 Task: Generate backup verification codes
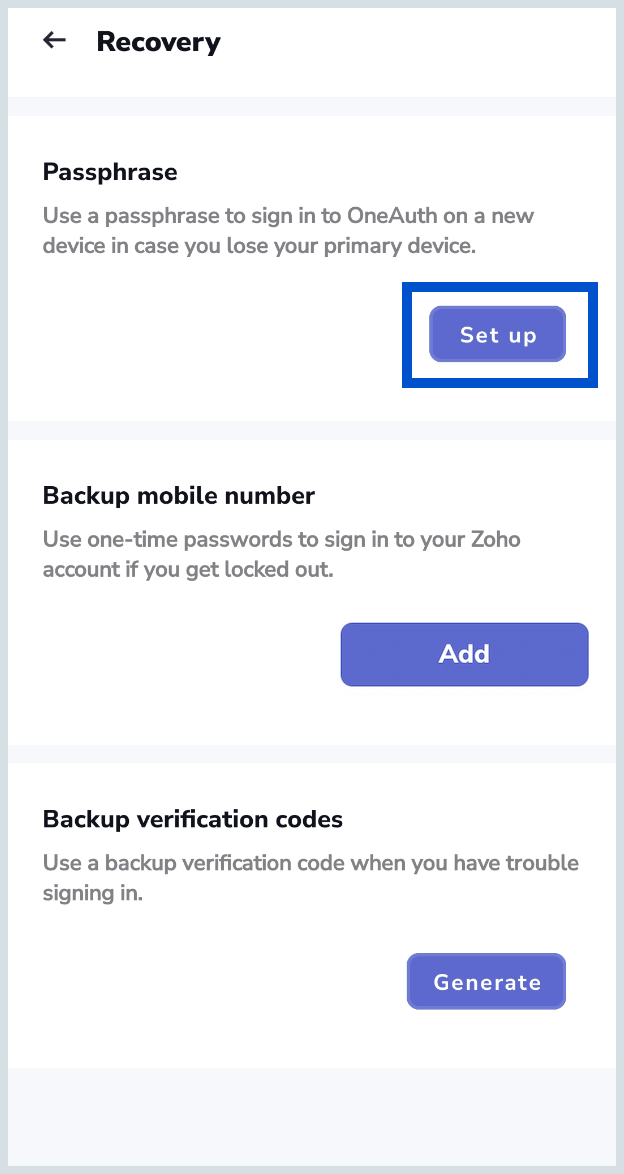click(486, 982)
